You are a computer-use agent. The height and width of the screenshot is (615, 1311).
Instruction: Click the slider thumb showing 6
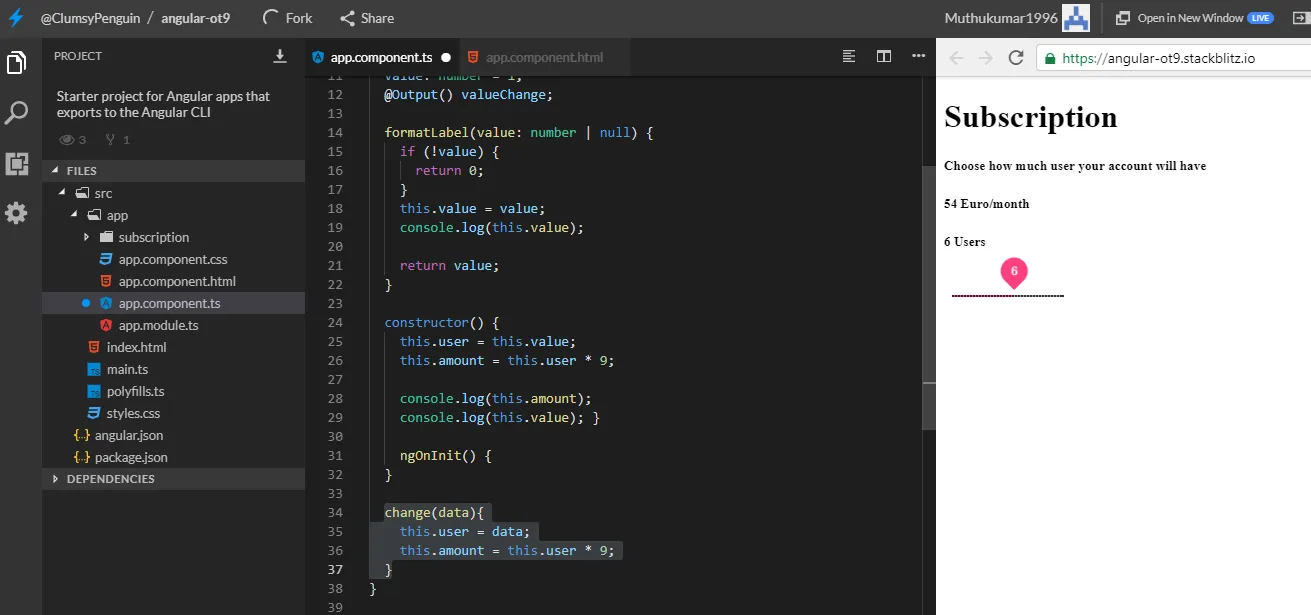(x=1014, y=272)
